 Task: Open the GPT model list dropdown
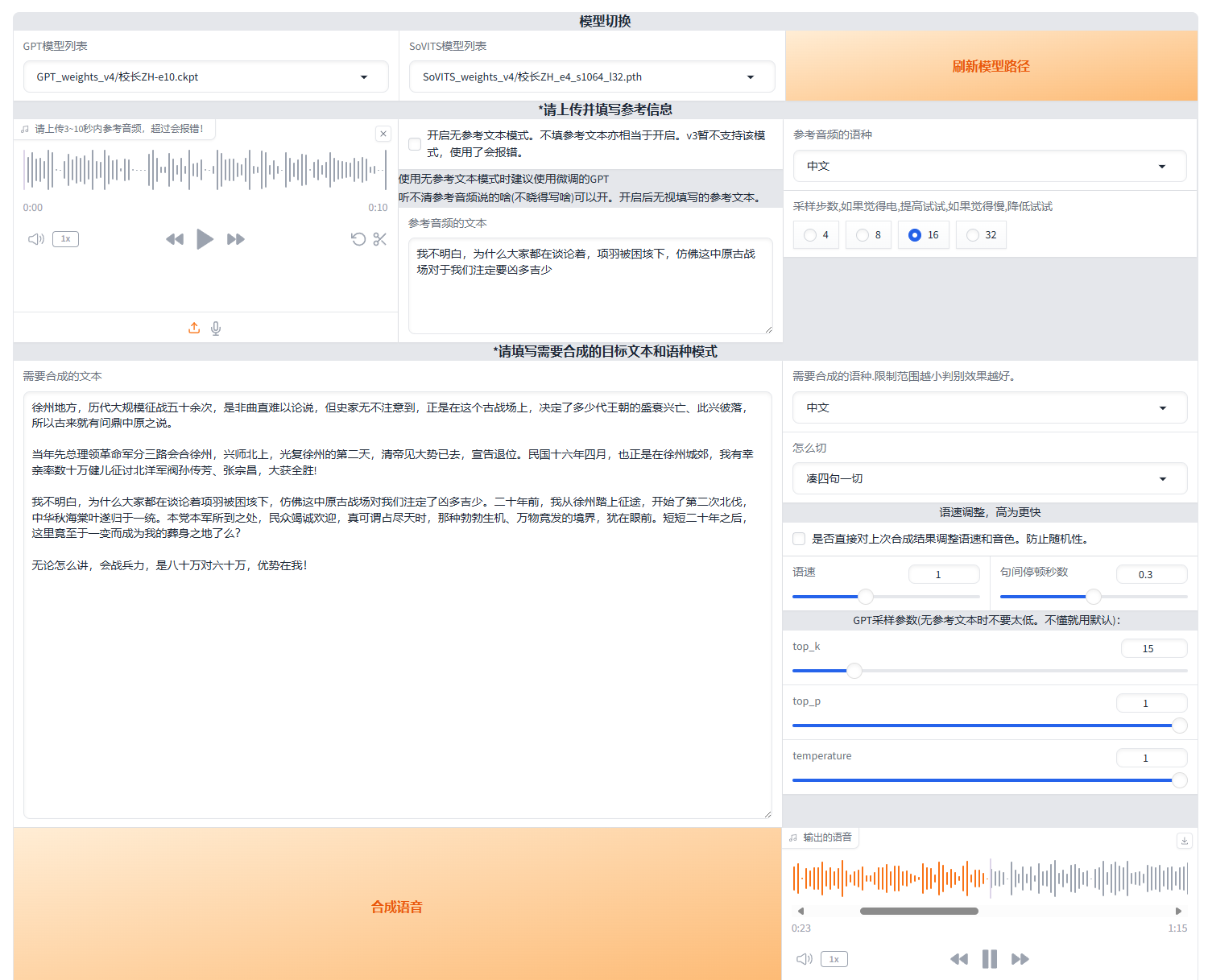coord(205,77)
